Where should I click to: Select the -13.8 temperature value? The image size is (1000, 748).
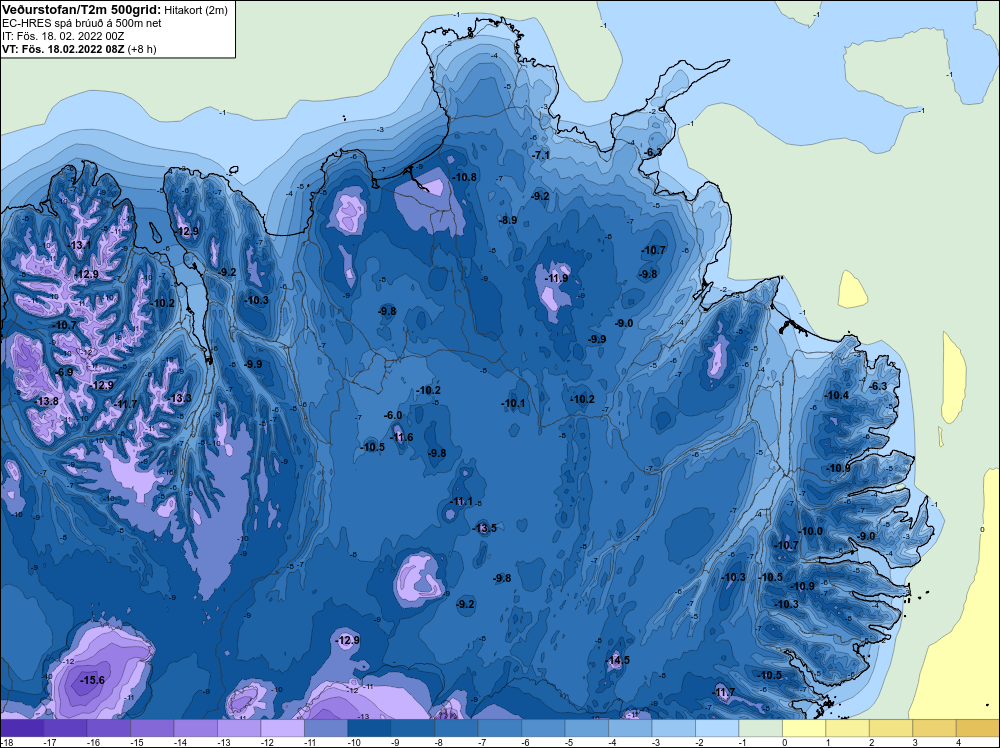coord(47,401)
